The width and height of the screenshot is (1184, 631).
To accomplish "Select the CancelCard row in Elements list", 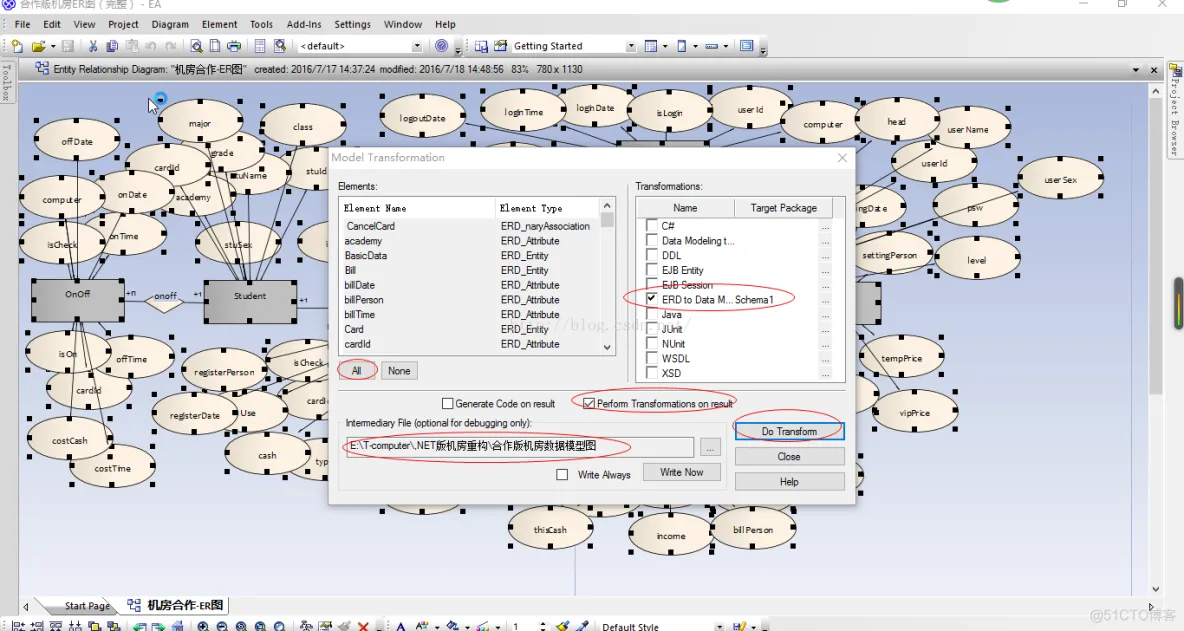I will point(472,226).
